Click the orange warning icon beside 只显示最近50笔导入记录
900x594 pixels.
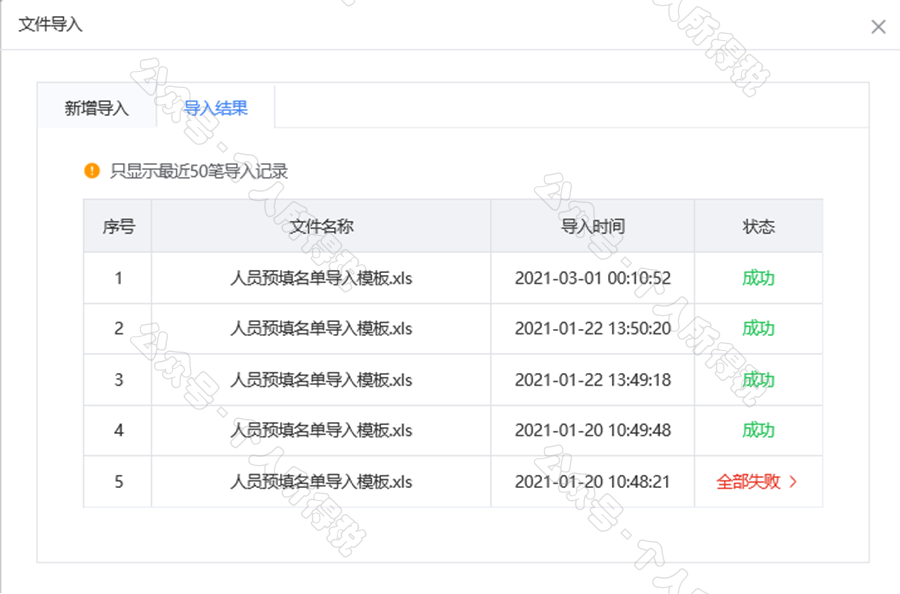pos(92,170)
